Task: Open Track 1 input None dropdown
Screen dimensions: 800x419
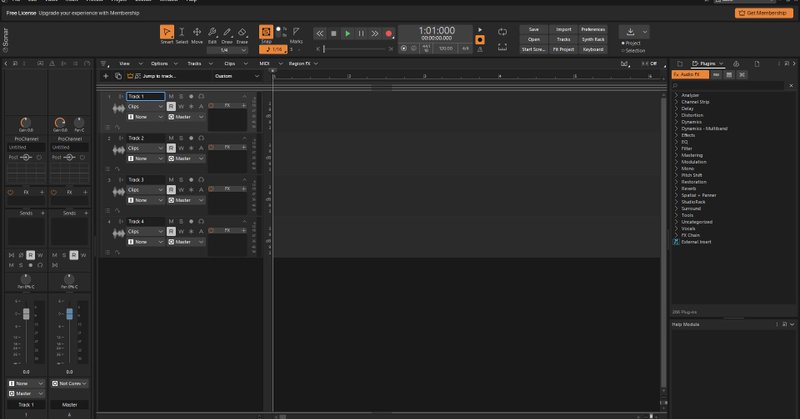Action: (145, 117)
